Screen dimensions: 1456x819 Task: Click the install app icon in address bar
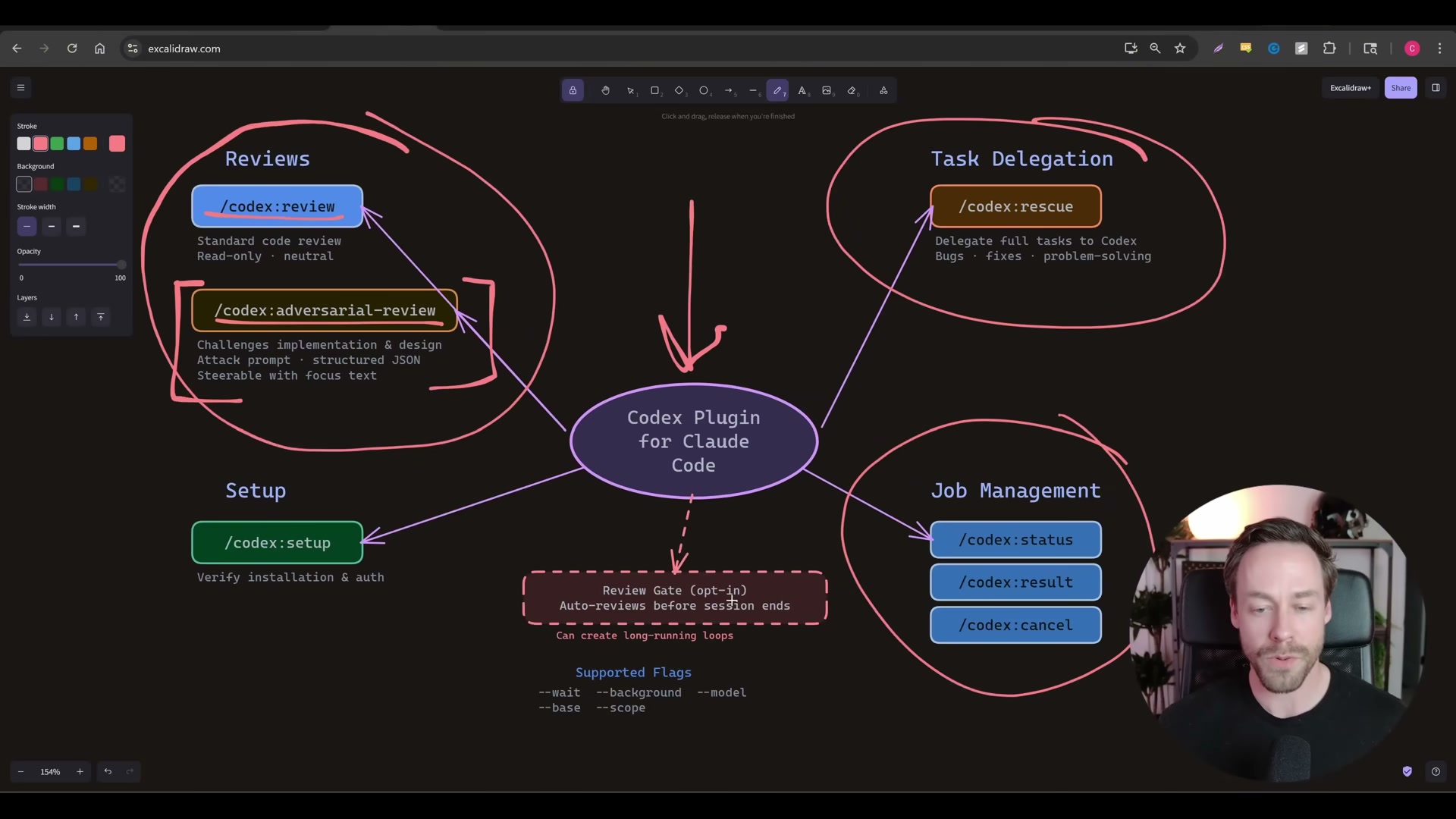pyautogui.click(x=1131, y=49)
